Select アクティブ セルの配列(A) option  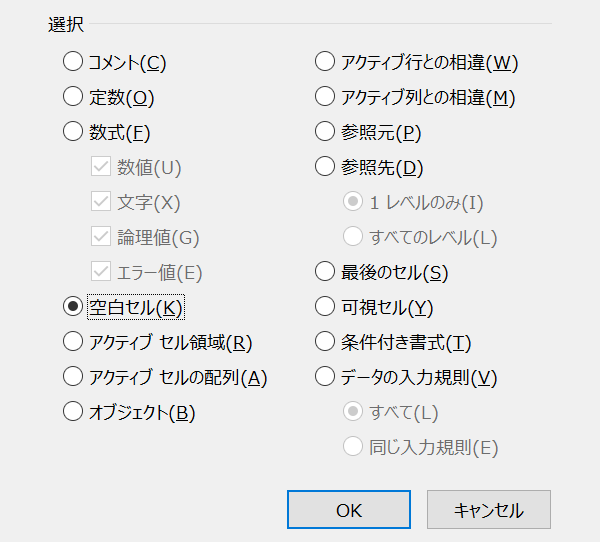tap(73, 377)
